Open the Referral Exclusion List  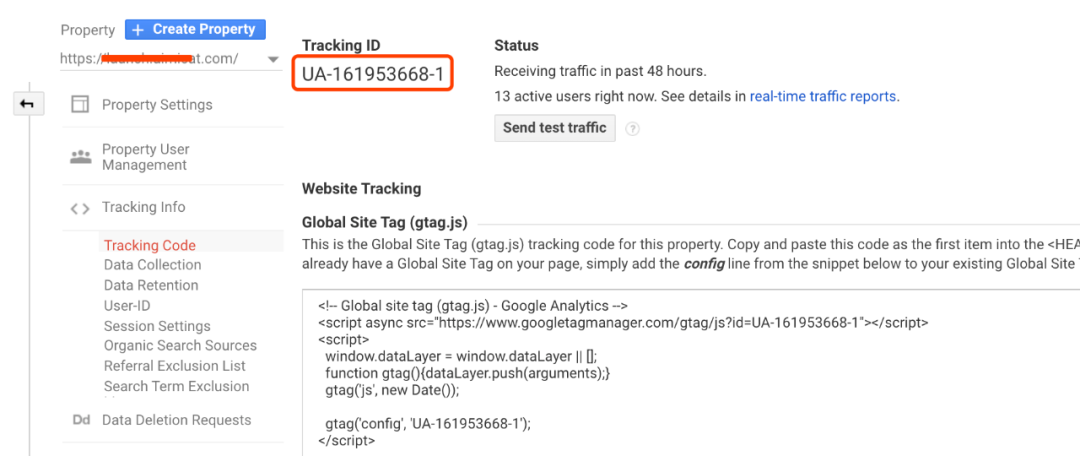[x=174, y=366]
